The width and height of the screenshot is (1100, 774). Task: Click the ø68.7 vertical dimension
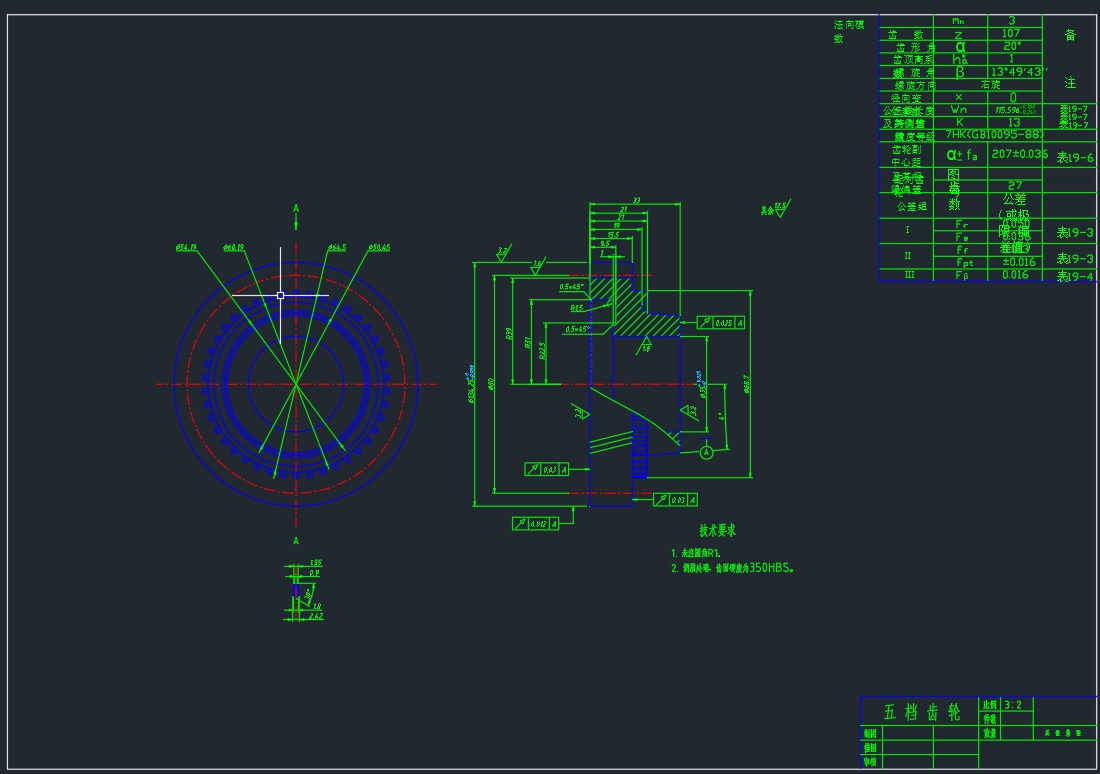tap(746, 384)
